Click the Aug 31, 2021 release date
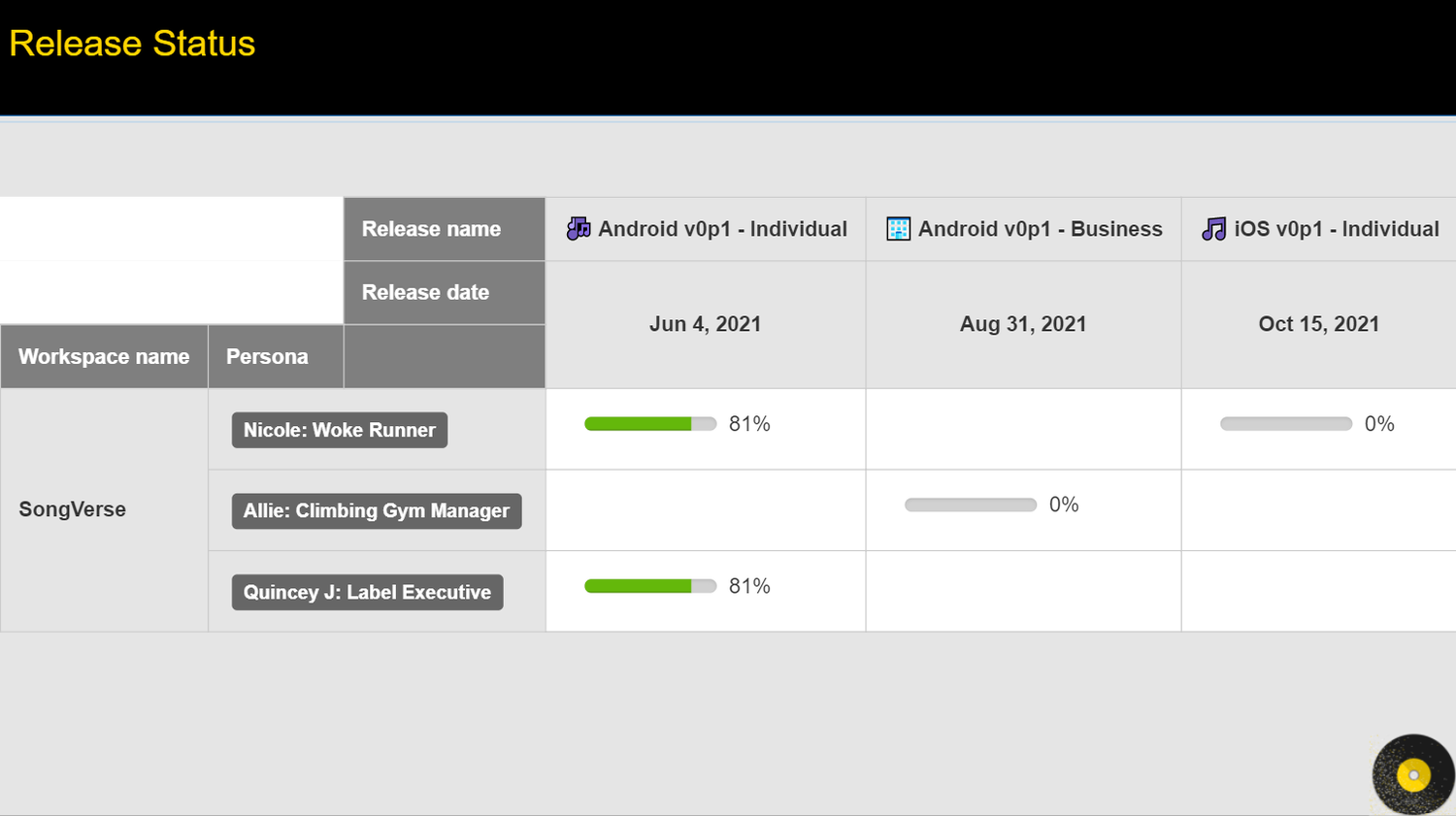The image size is (1456, 816). pyautogui.click(x=1022, y=324)
